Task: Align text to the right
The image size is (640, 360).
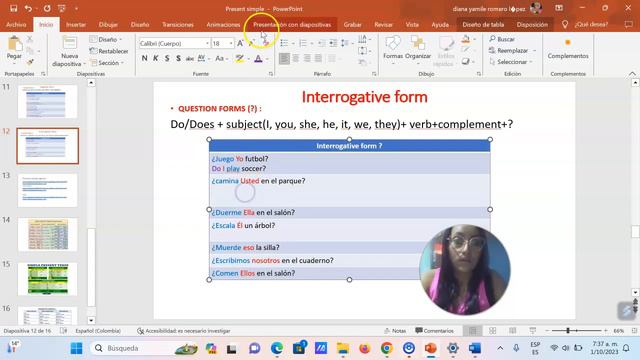Action: (307, 58)
